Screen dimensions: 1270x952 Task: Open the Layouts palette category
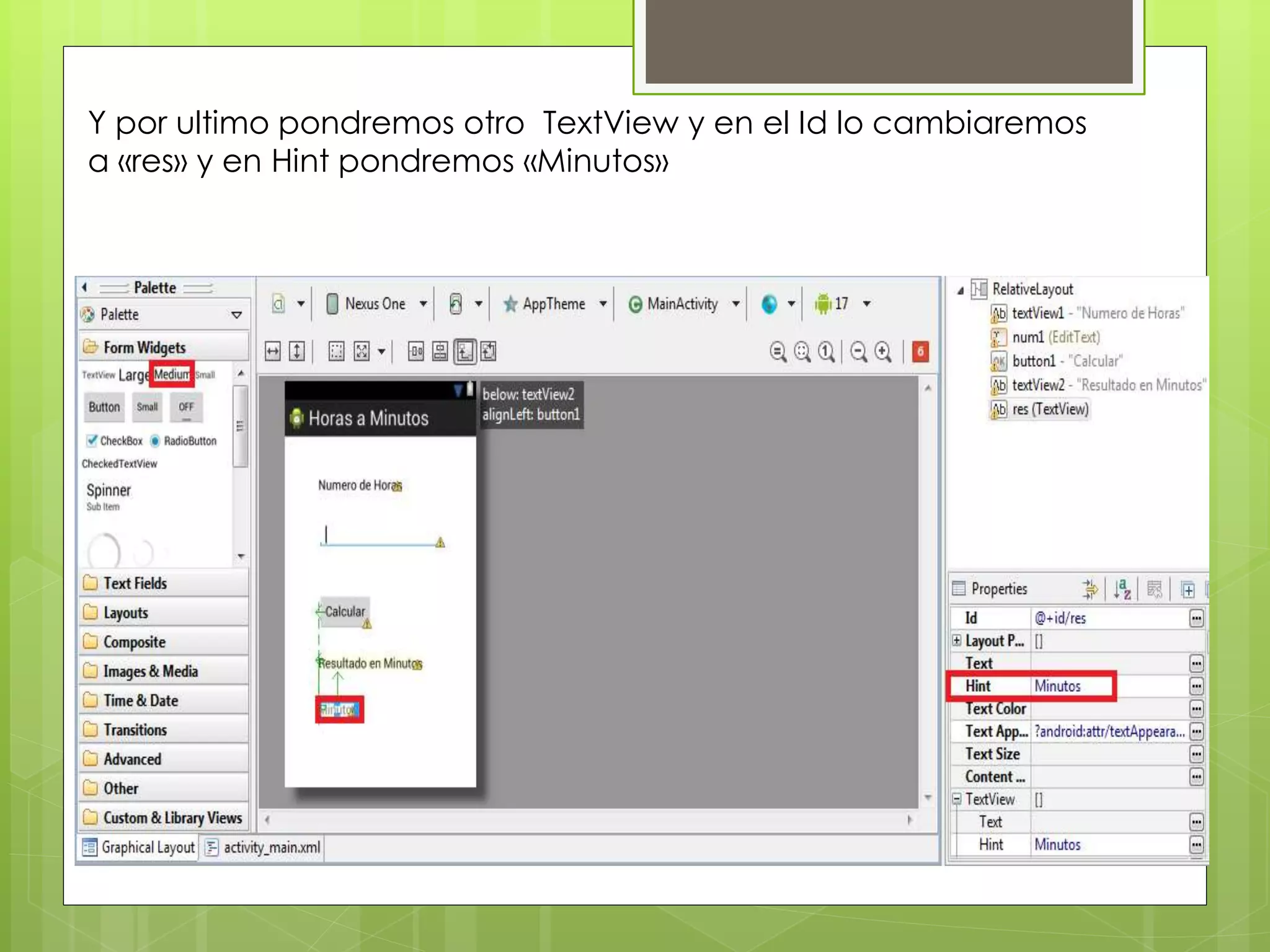point(164,612)
